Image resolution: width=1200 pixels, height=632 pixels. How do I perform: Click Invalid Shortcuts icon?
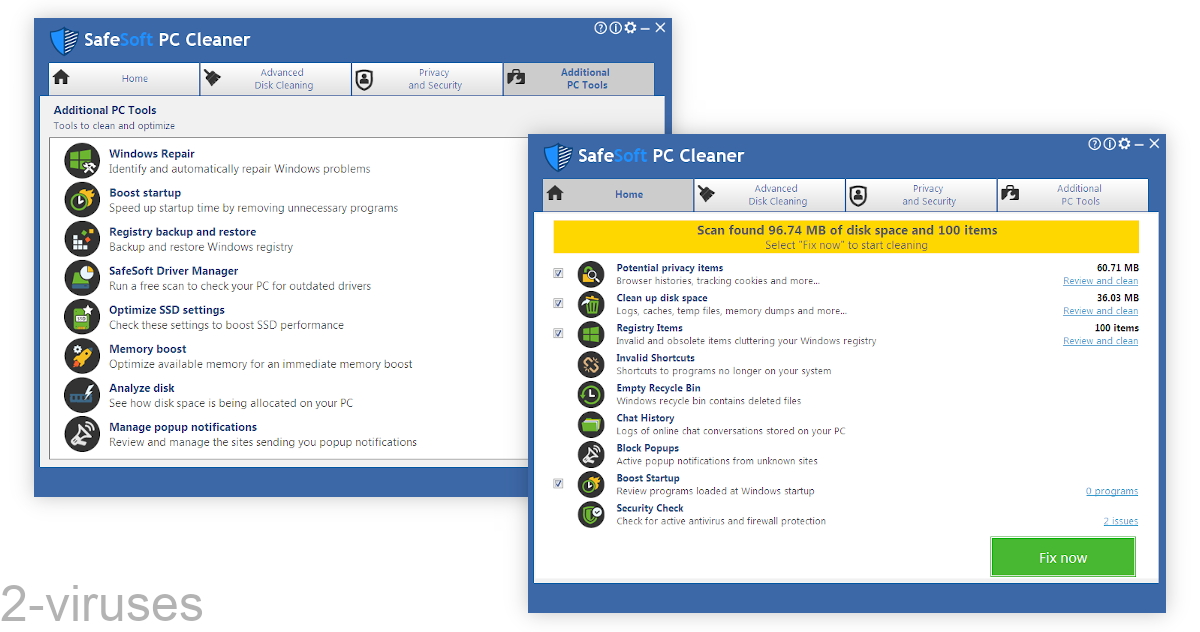tap(591, 364)
